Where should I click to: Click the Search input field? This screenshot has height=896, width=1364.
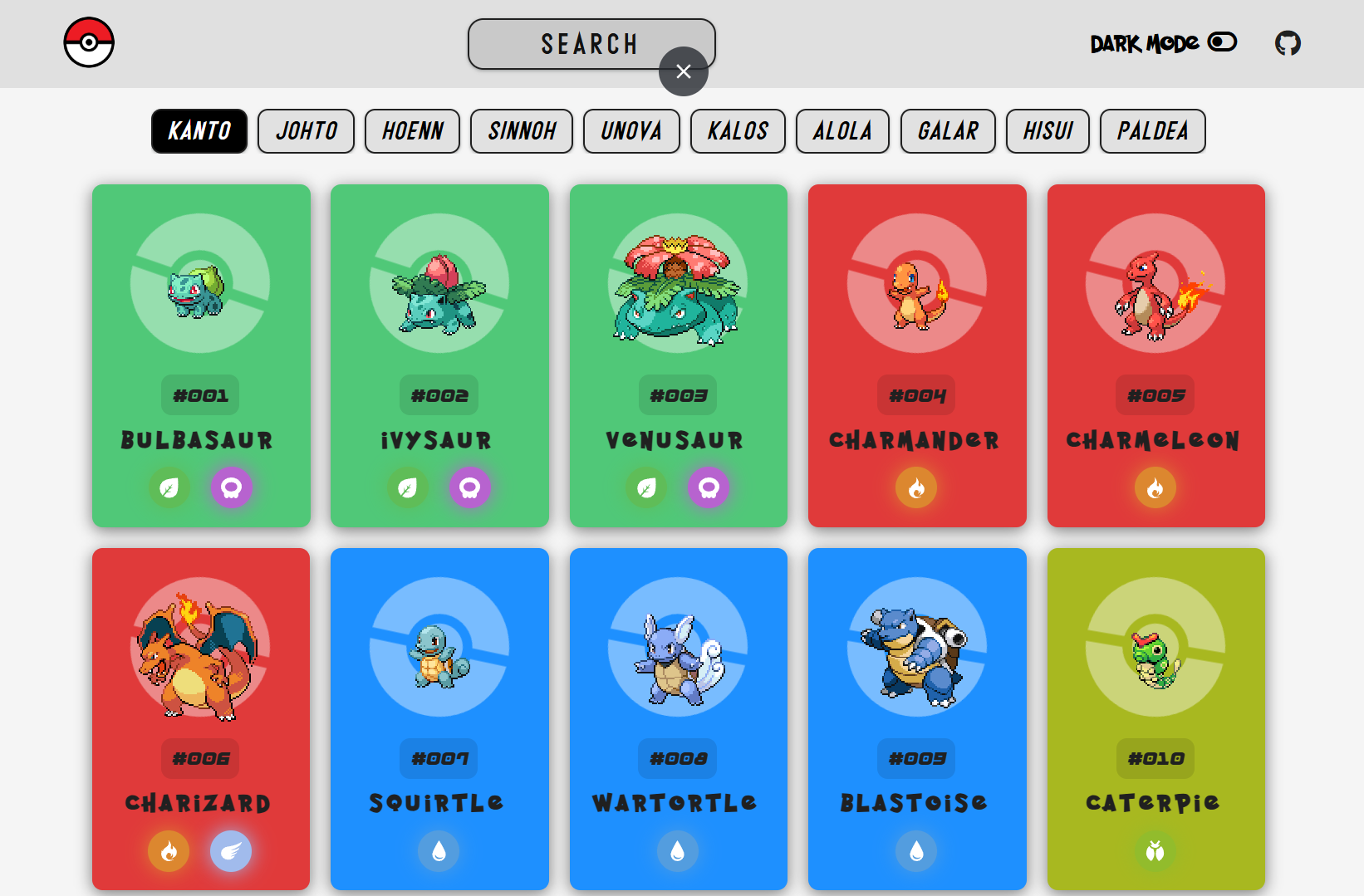[x=591, y=44]
